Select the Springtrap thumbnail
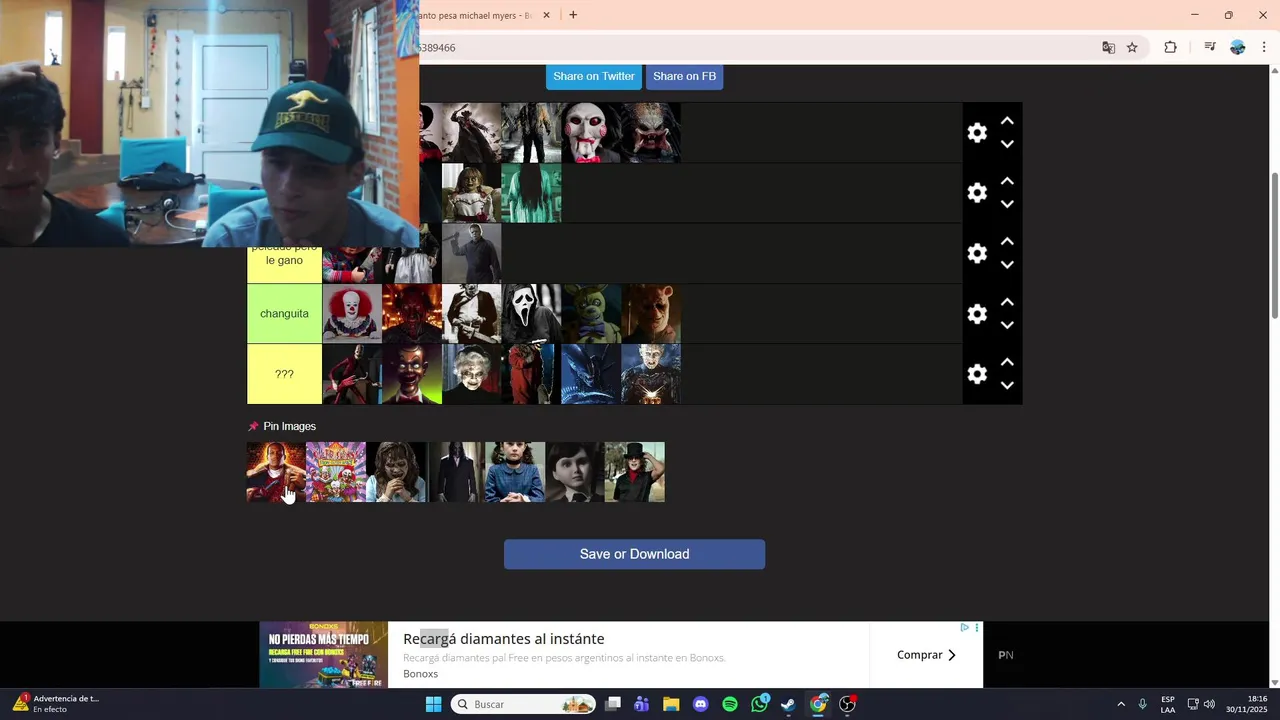 591,314
